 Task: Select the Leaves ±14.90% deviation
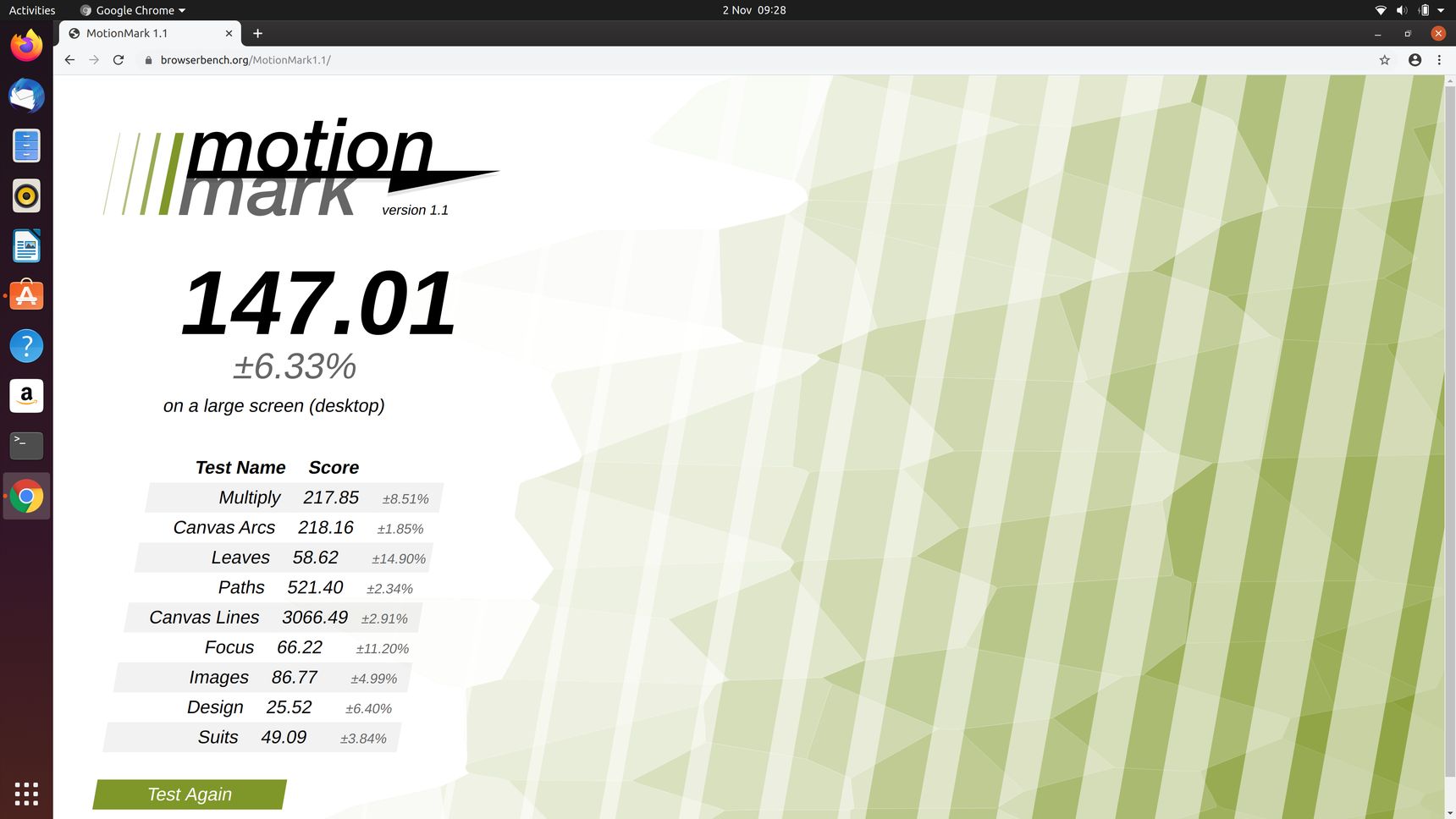pyautogui.click(x=399, y=559)
